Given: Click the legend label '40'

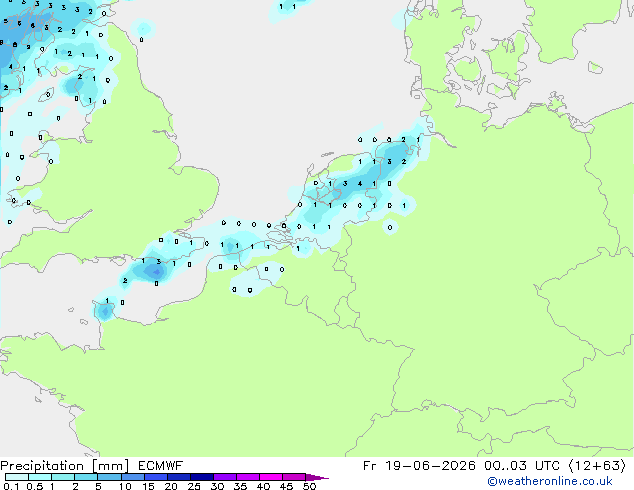Looking at the screenshot, I should pyautogui.click(x=263, y=486).
